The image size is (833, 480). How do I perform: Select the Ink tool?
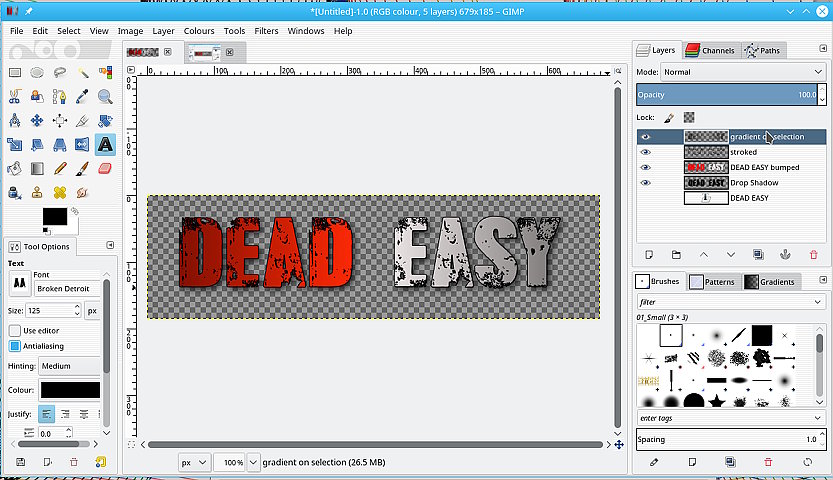pyautogui.click(x=15, y=192)
